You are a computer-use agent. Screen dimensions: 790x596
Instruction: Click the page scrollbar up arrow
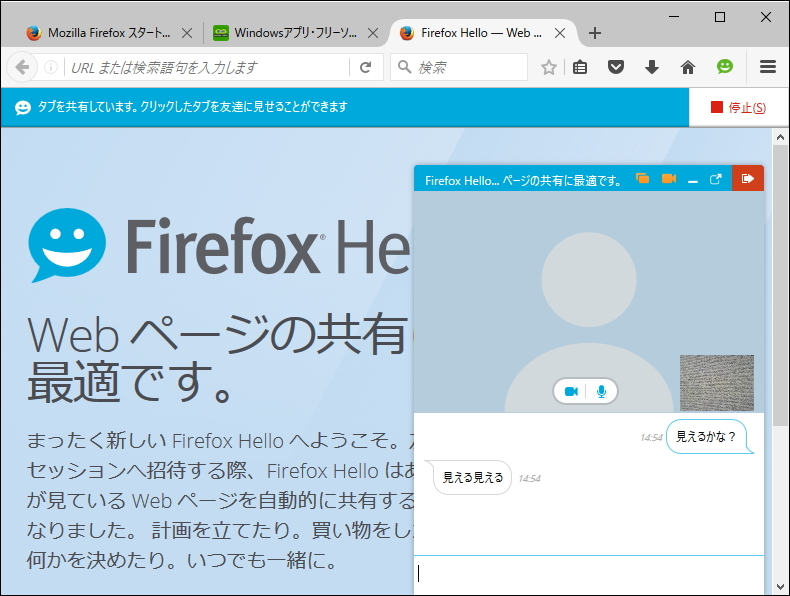point(780,137)
